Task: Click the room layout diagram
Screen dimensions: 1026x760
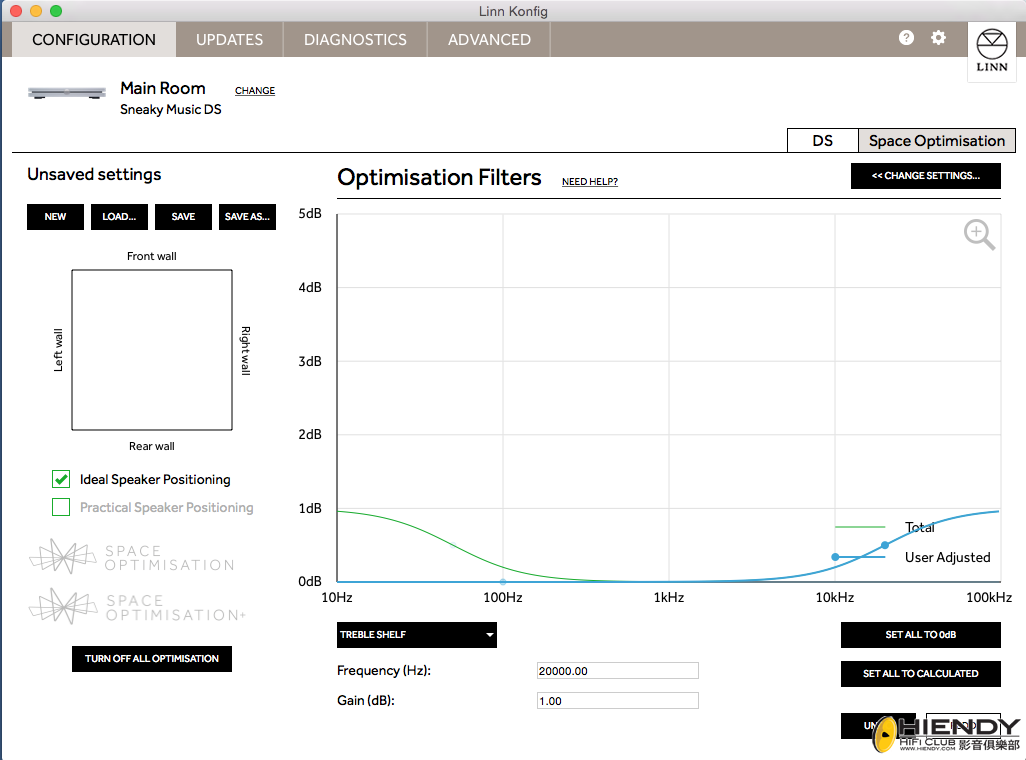Action: 152,350
